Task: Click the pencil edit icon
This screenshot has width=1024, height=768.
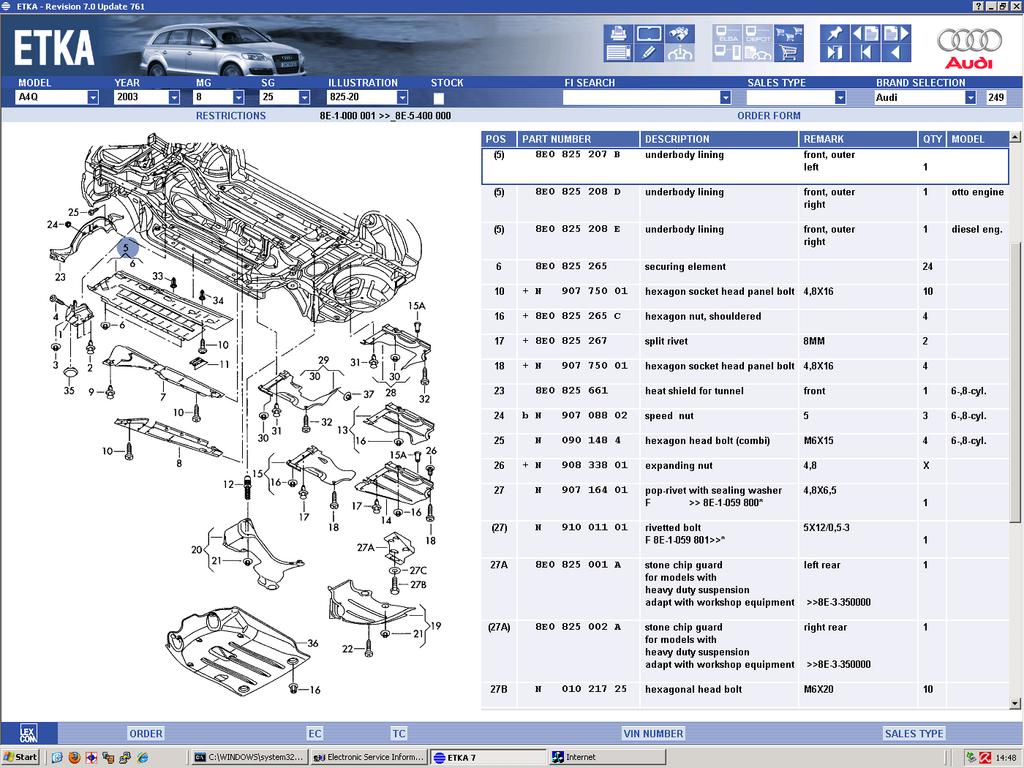Action: pos(649,52)
